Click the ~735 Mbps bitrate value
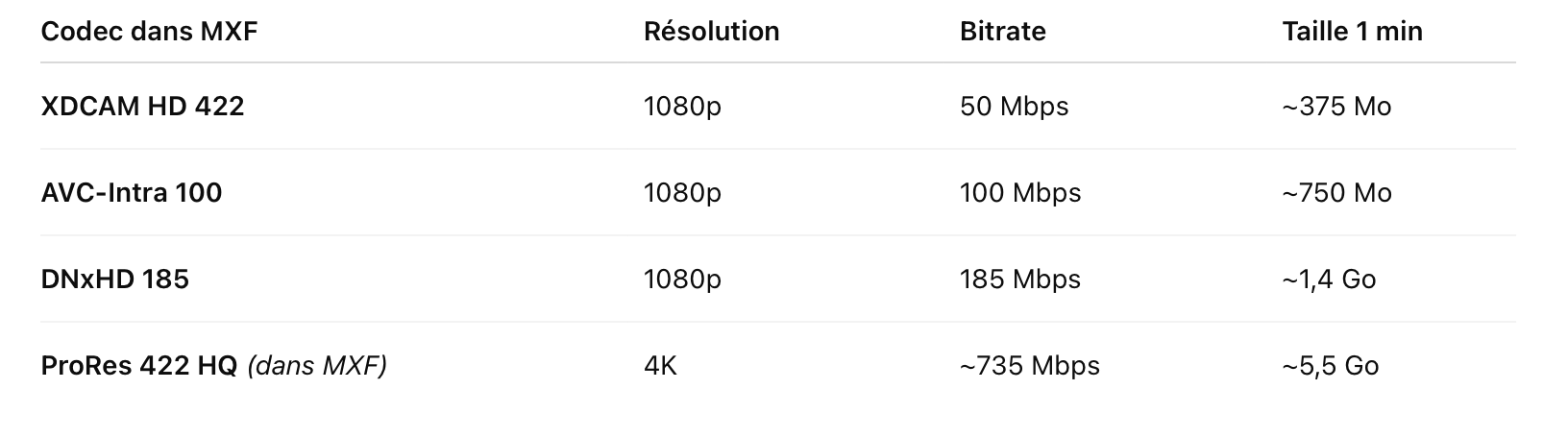Image resolution: width=1568 pixels, height=438 pixels. coord(1030,366)
